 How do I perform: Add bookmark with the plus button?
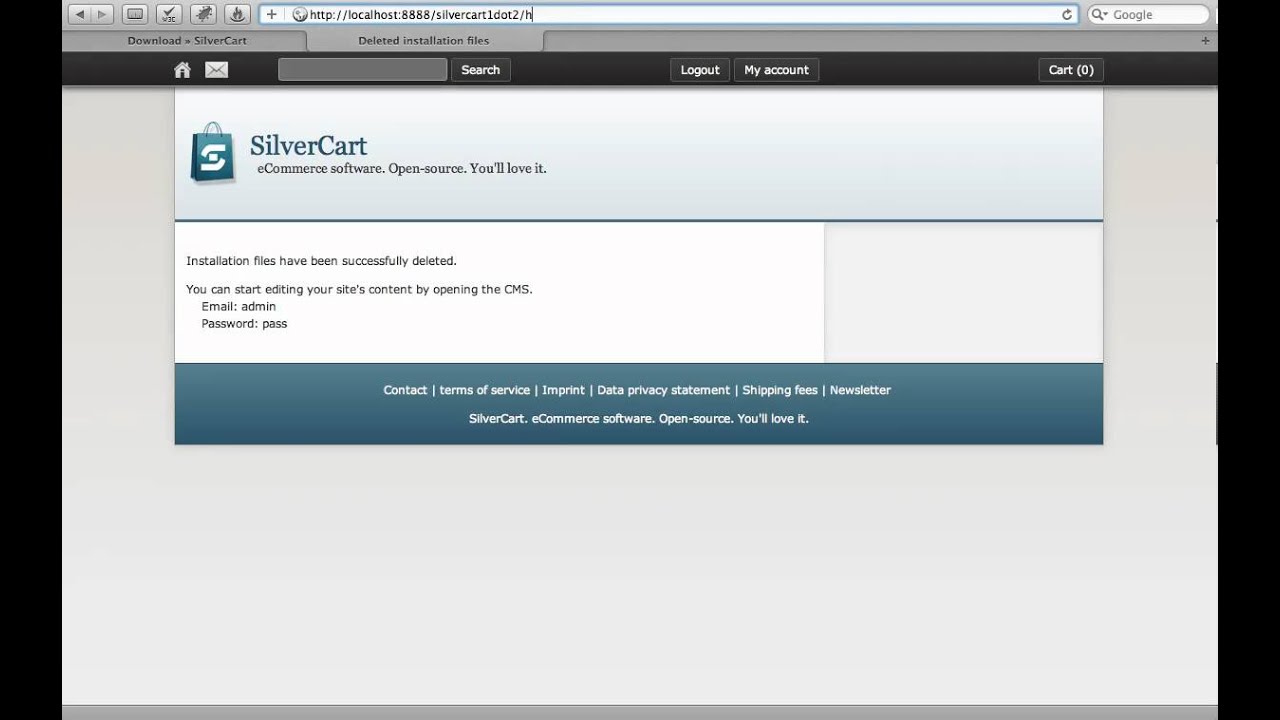(x=271, y=14)
